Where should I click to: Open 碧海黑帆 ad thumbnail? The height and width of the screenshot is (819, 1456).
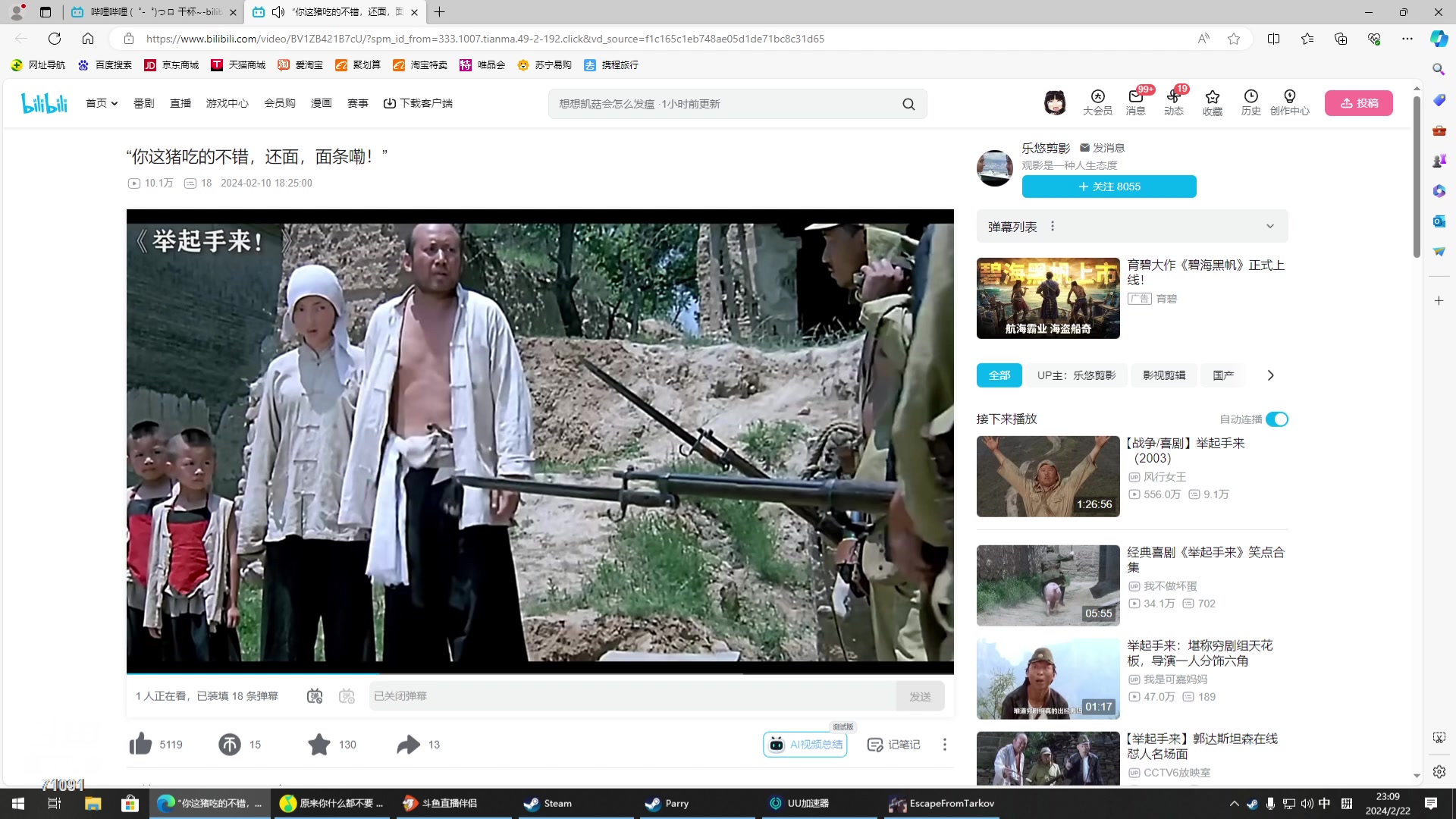coord(1048,298)
